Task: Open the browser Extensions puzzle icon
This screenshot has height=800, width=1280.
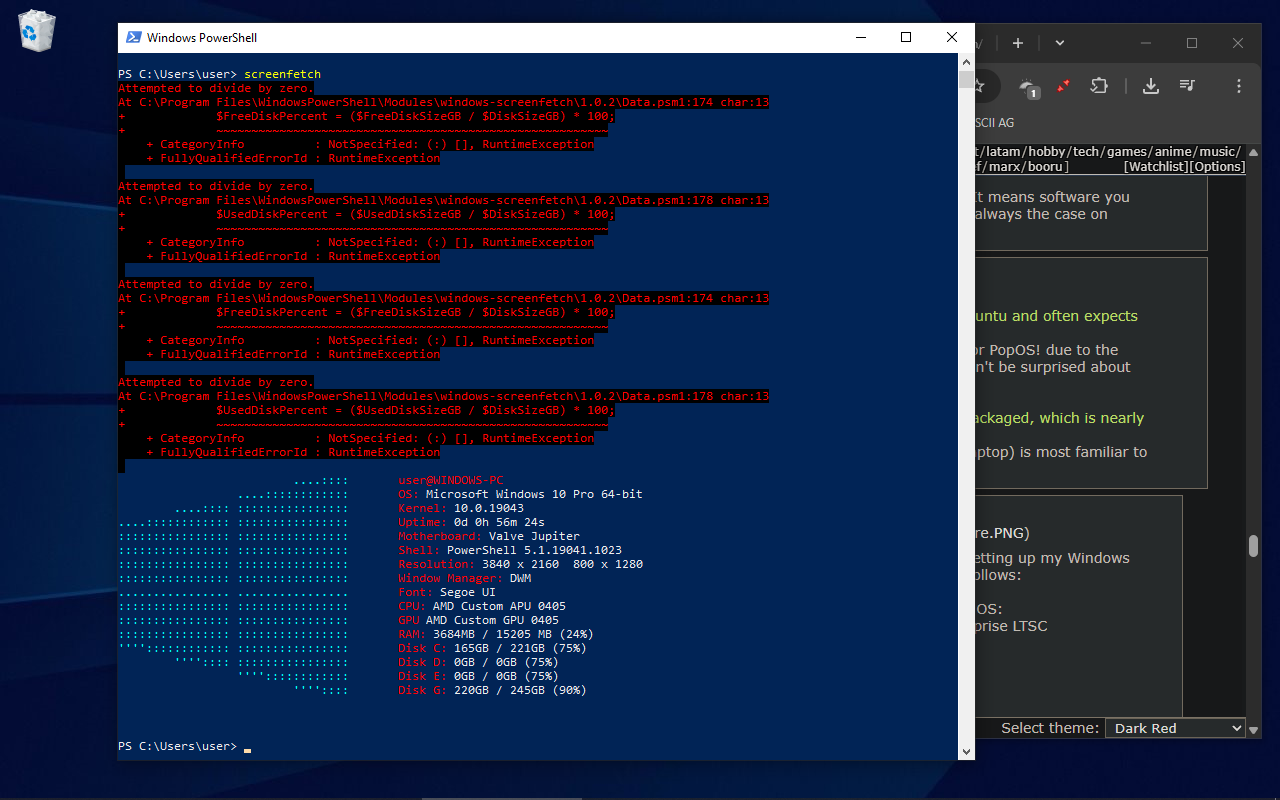Action: pos(1099,86)
